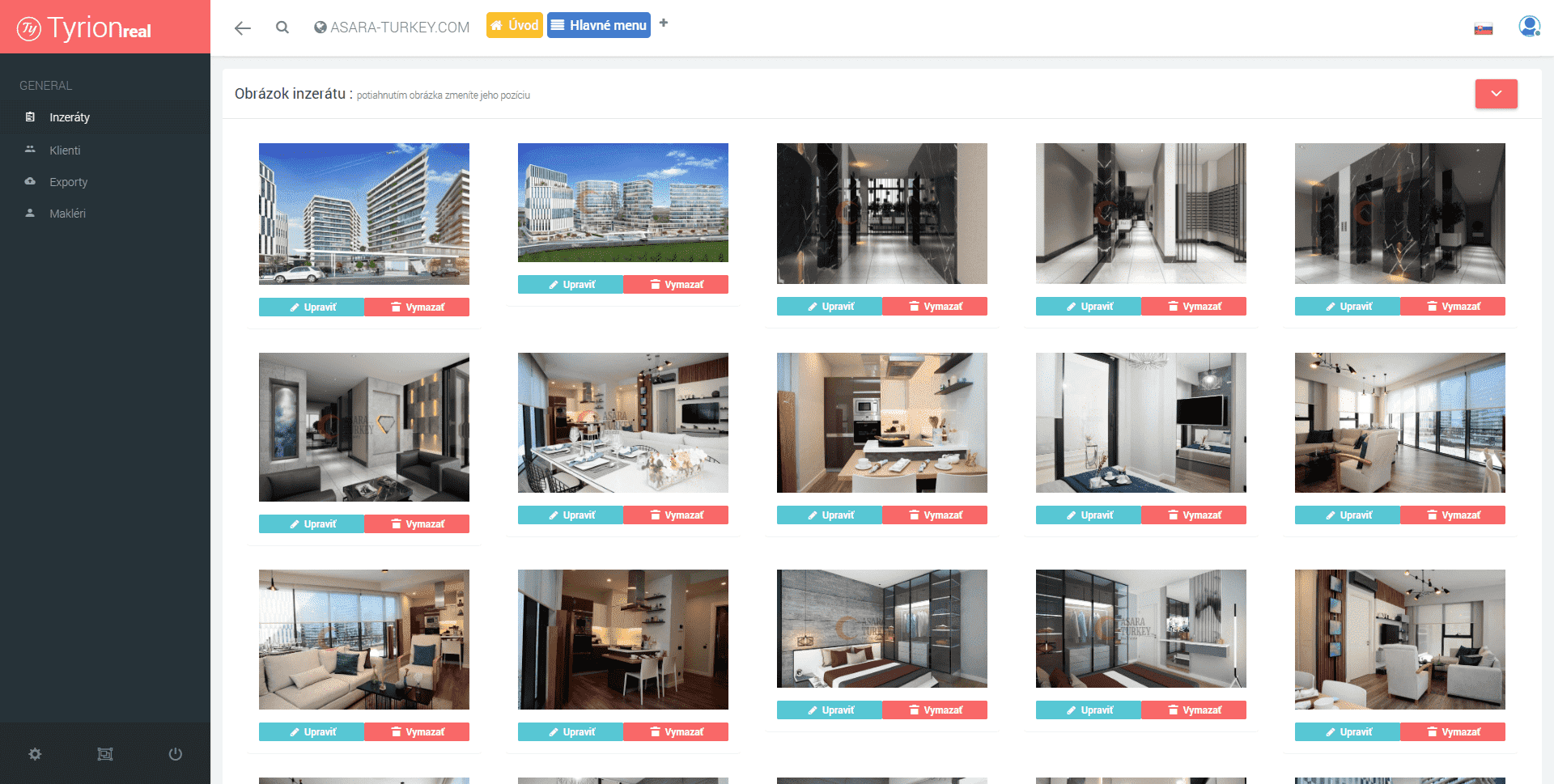Click Upraviť under first building exterior image
1554x784 pixels.
tap(312, 307)
